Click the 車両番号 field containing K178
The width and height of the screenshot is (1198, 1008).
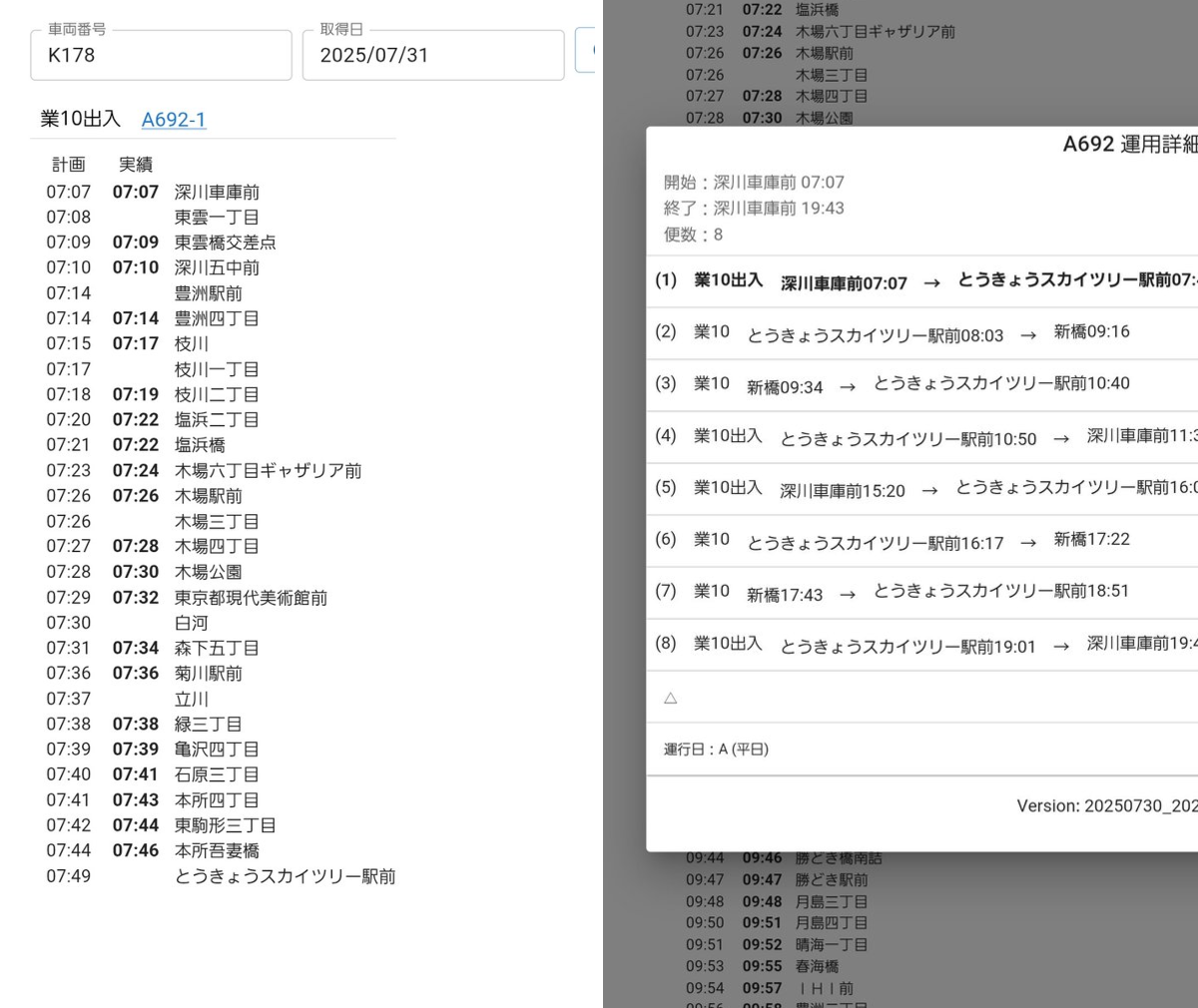pyautogui.click(x=161, y=55)
